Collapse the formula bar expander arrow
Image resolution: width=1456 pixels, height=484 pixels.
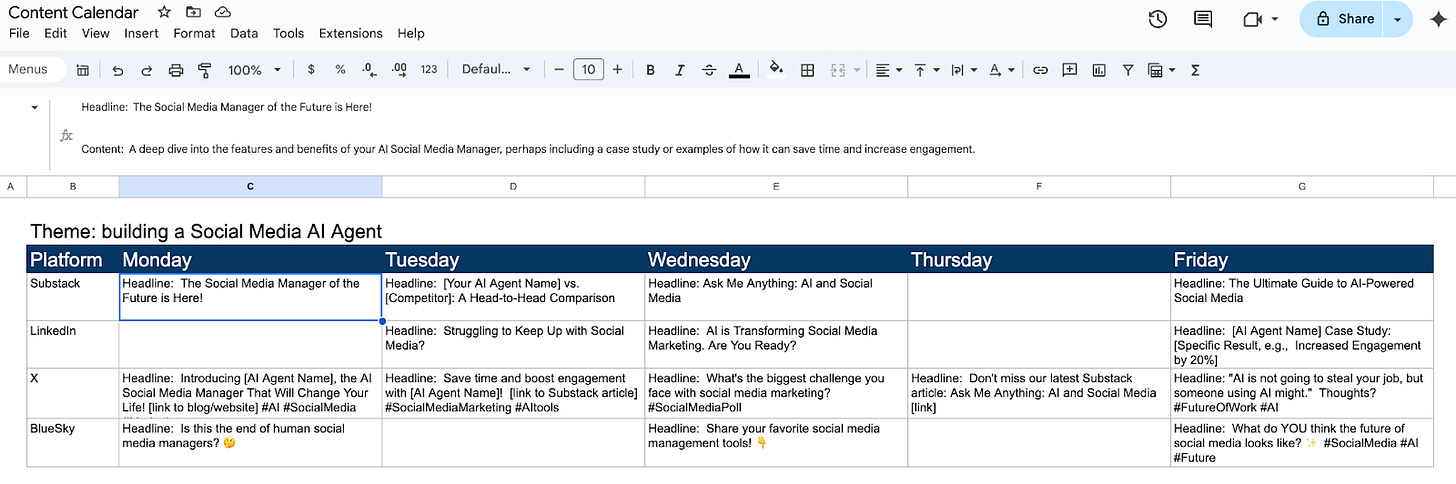pyautogui.click(x=35, y=107)
